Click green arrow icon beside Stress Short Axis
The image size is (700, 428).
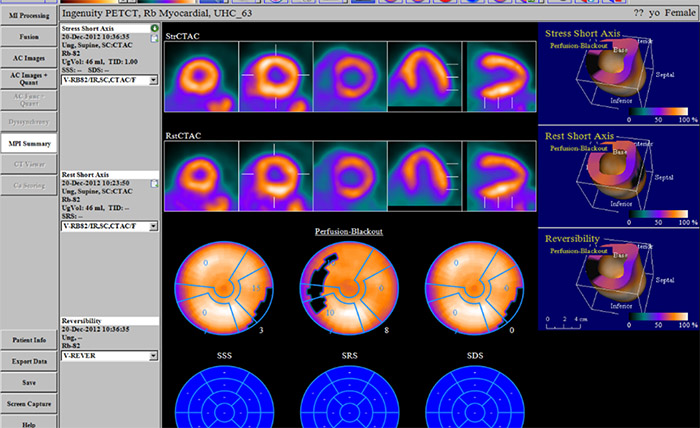point(154,29)
